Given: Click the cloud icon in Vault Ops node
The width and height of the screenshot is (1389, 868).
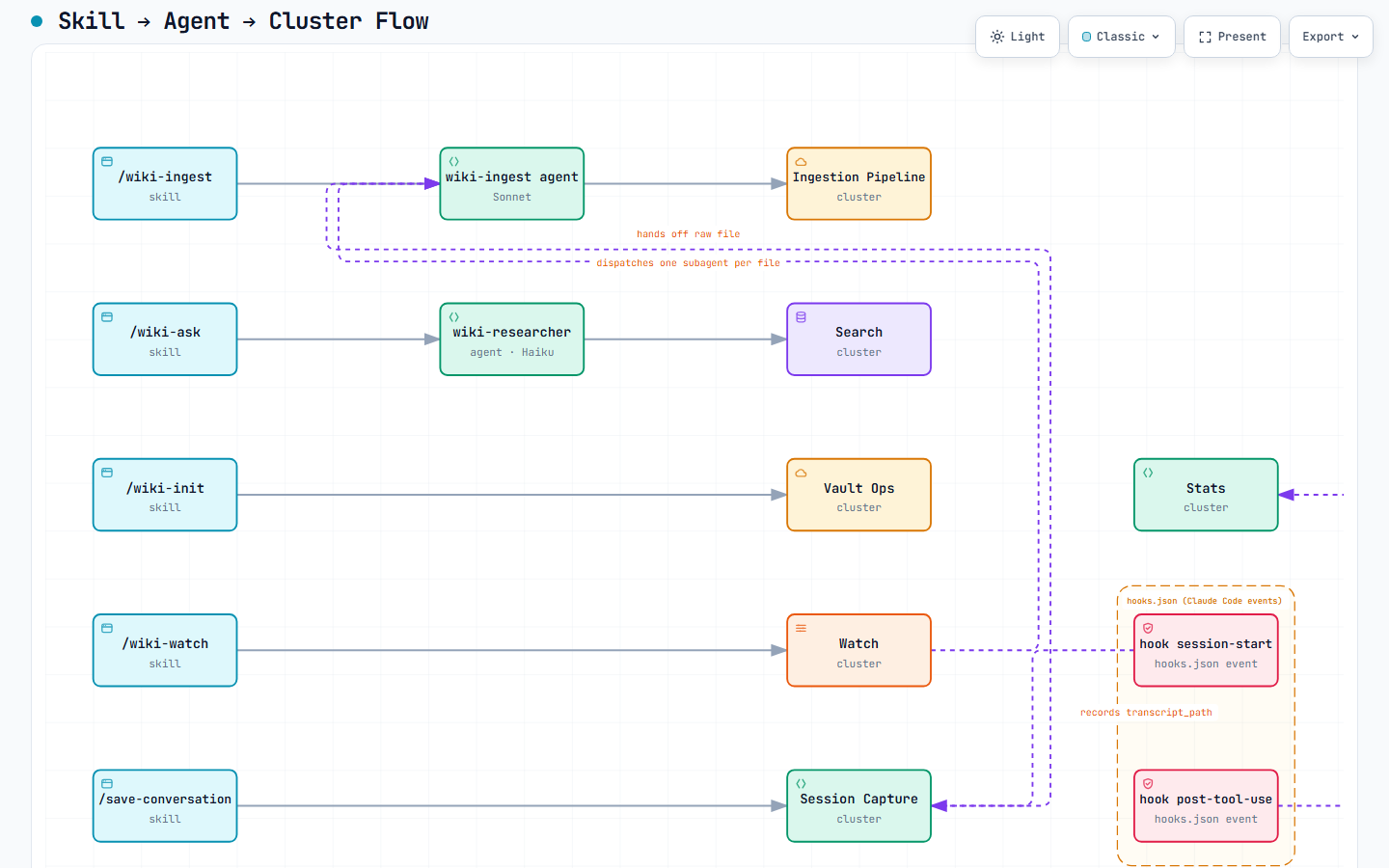Looking at the screenshot, I should (801, 473).
